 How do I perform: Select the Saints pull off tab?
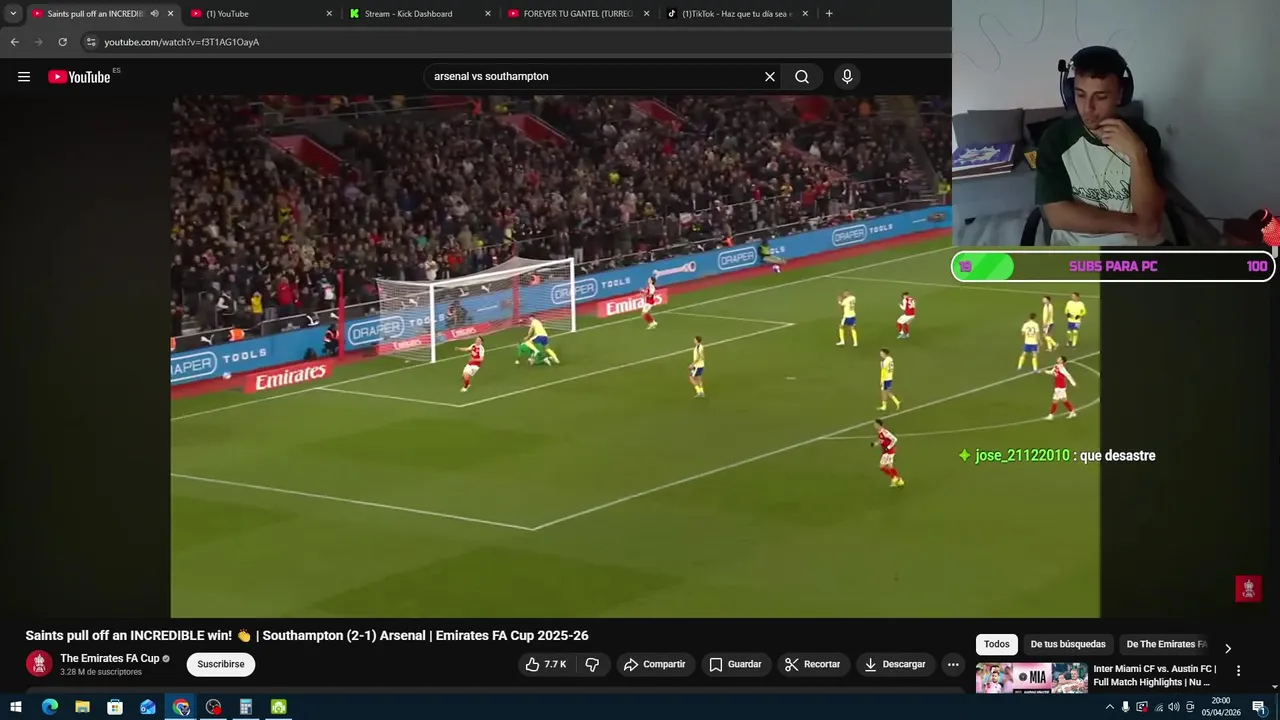95,13
